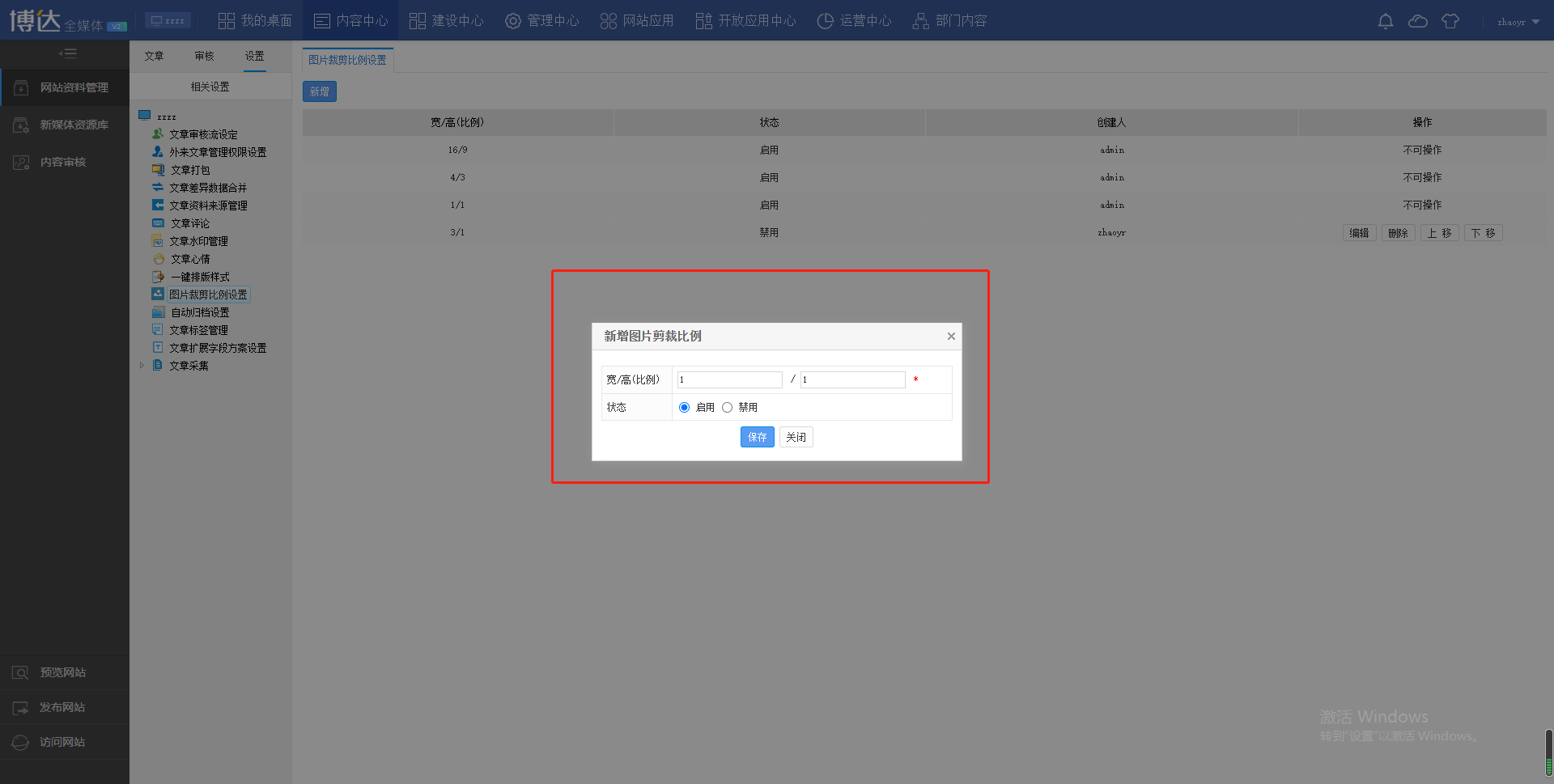Click 上移 for the 3/1 row
1554x784 pixels.
coord(1439,233)
